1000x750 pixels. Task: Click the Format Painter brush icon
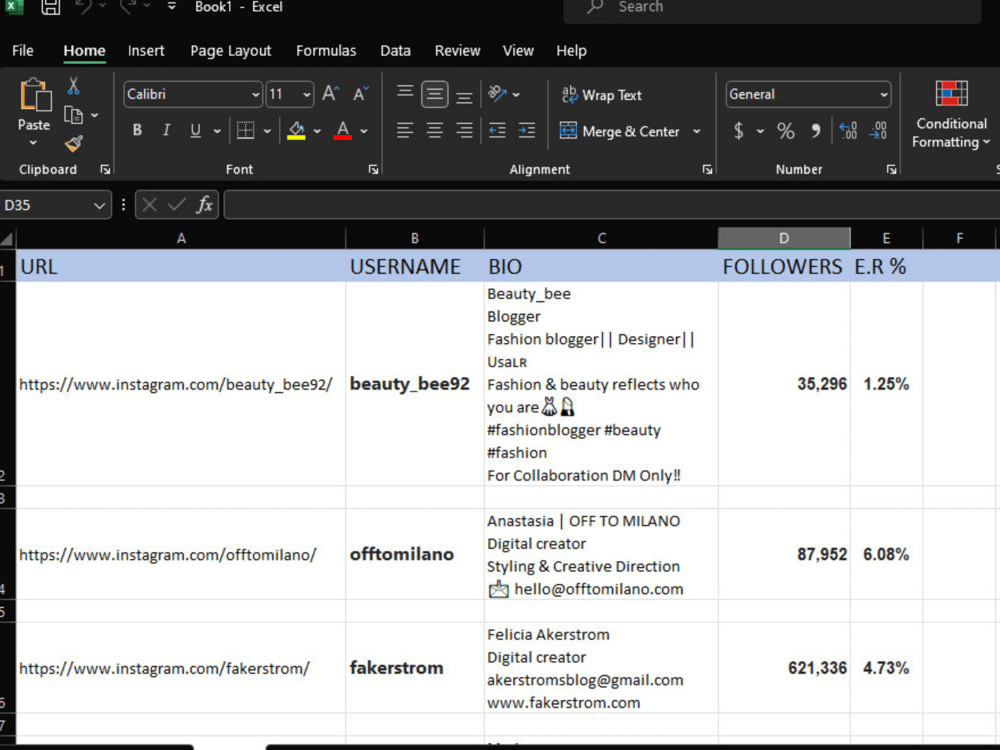click(x=73, y=143)
